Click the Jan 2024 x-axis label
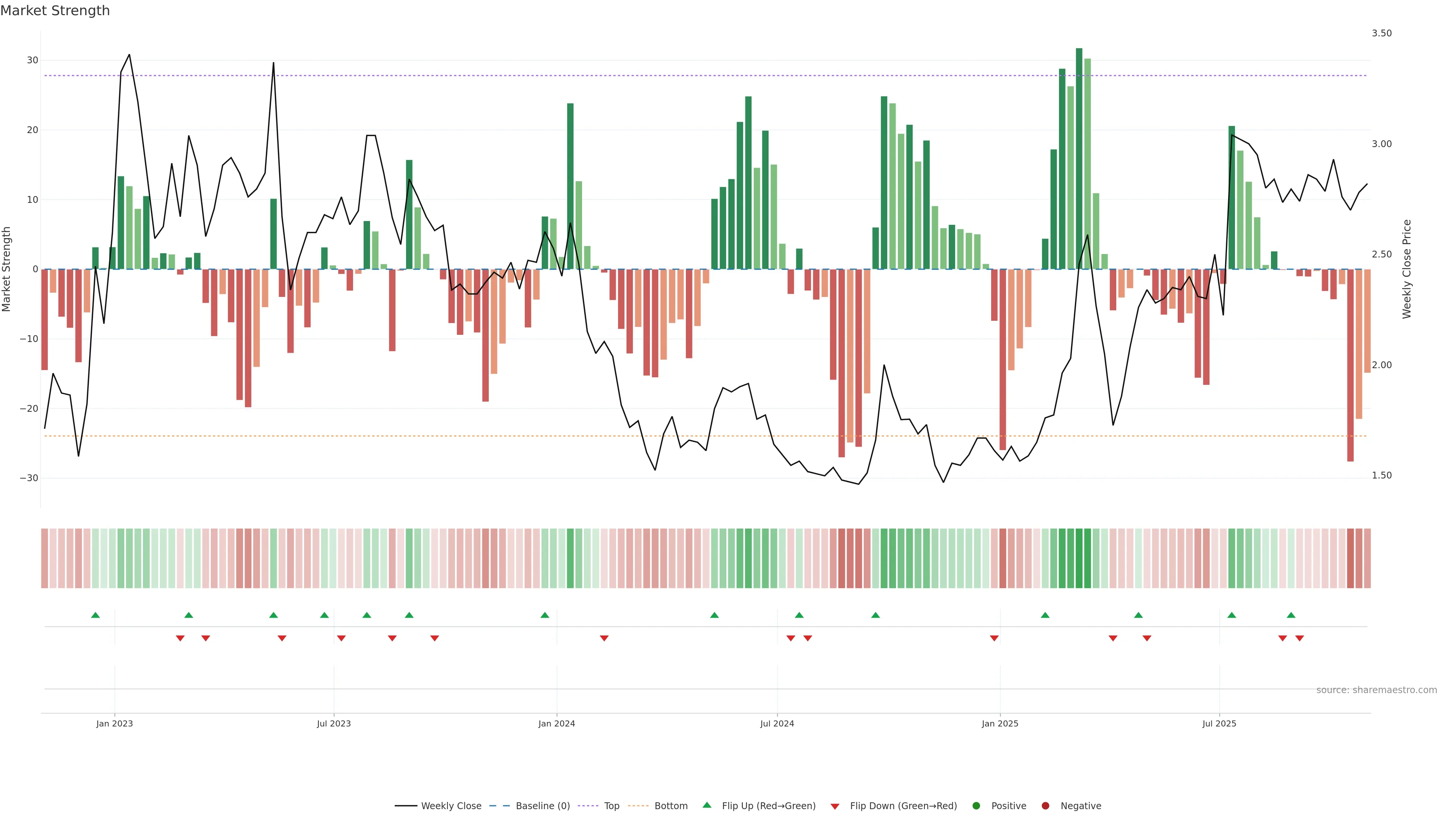Screen dimensions: 1456x819 click(x=556, y=723)
